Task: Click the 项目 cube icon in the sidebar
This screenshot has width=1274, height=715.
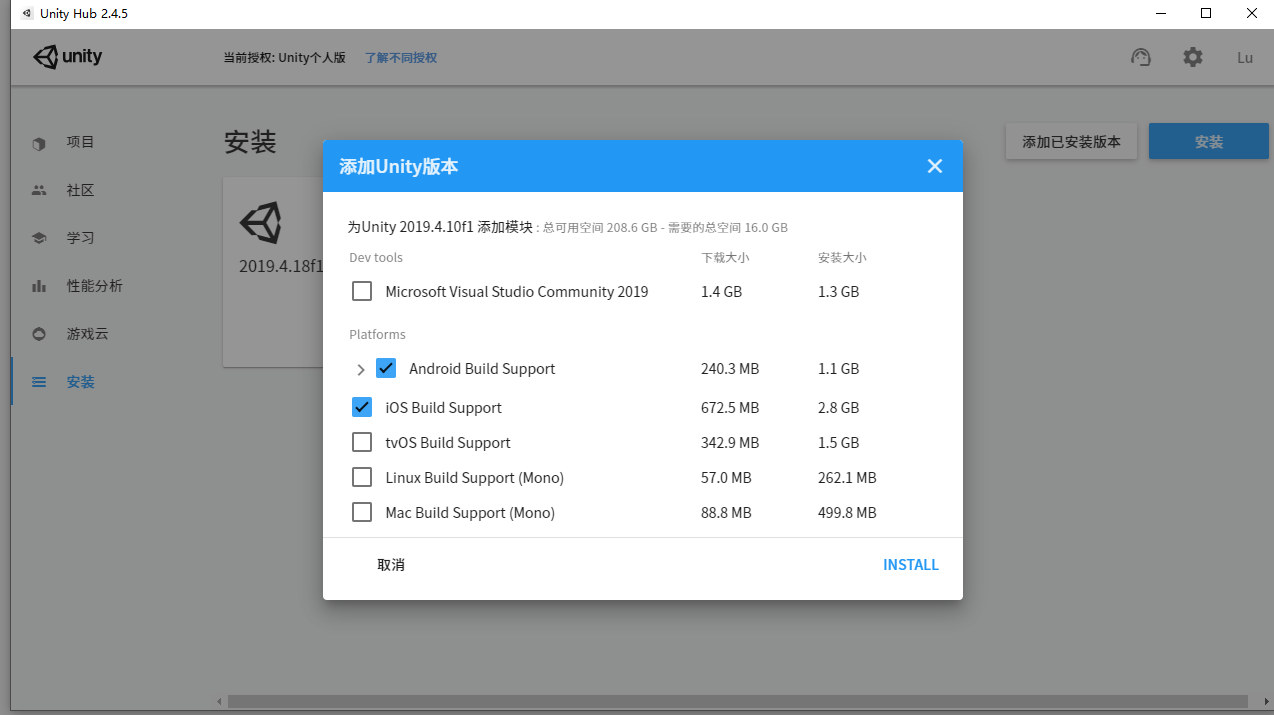Action: pyautogui.click(x=39, y=143)
